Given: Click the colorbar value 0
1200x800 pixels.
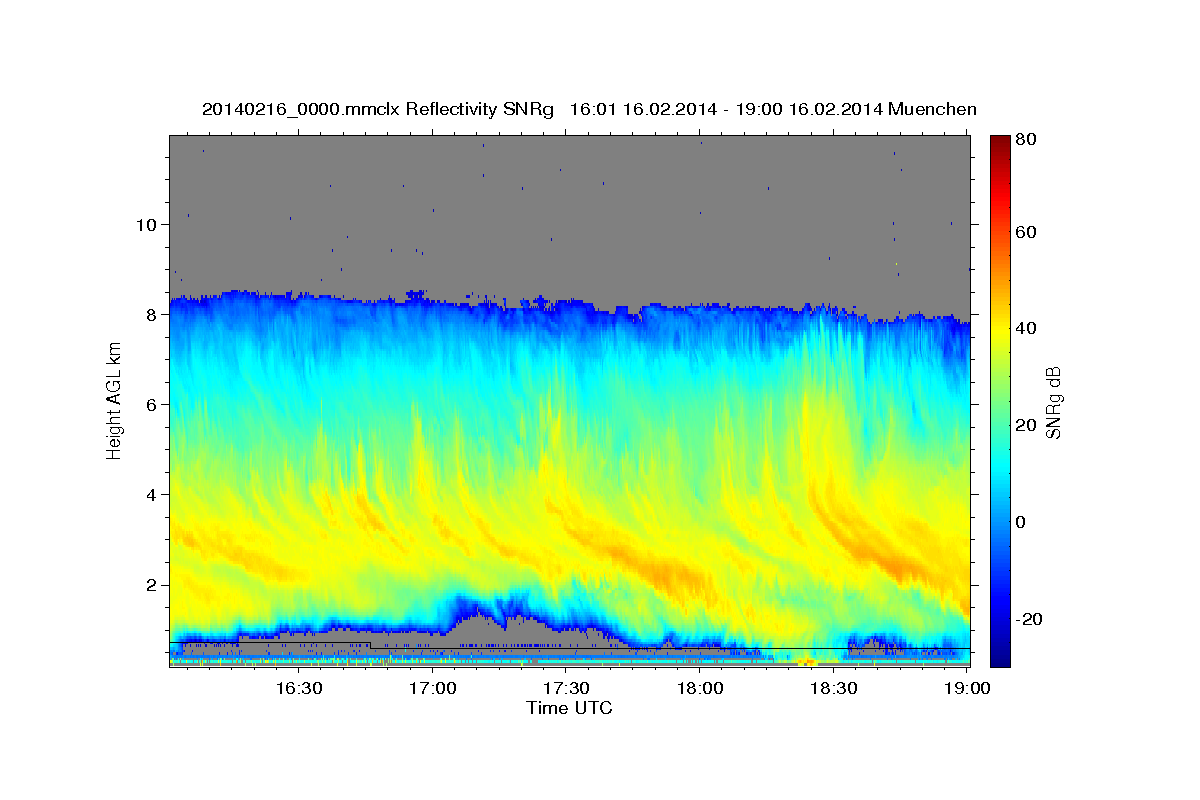Looking at the screenshot, I should 1023,522.
